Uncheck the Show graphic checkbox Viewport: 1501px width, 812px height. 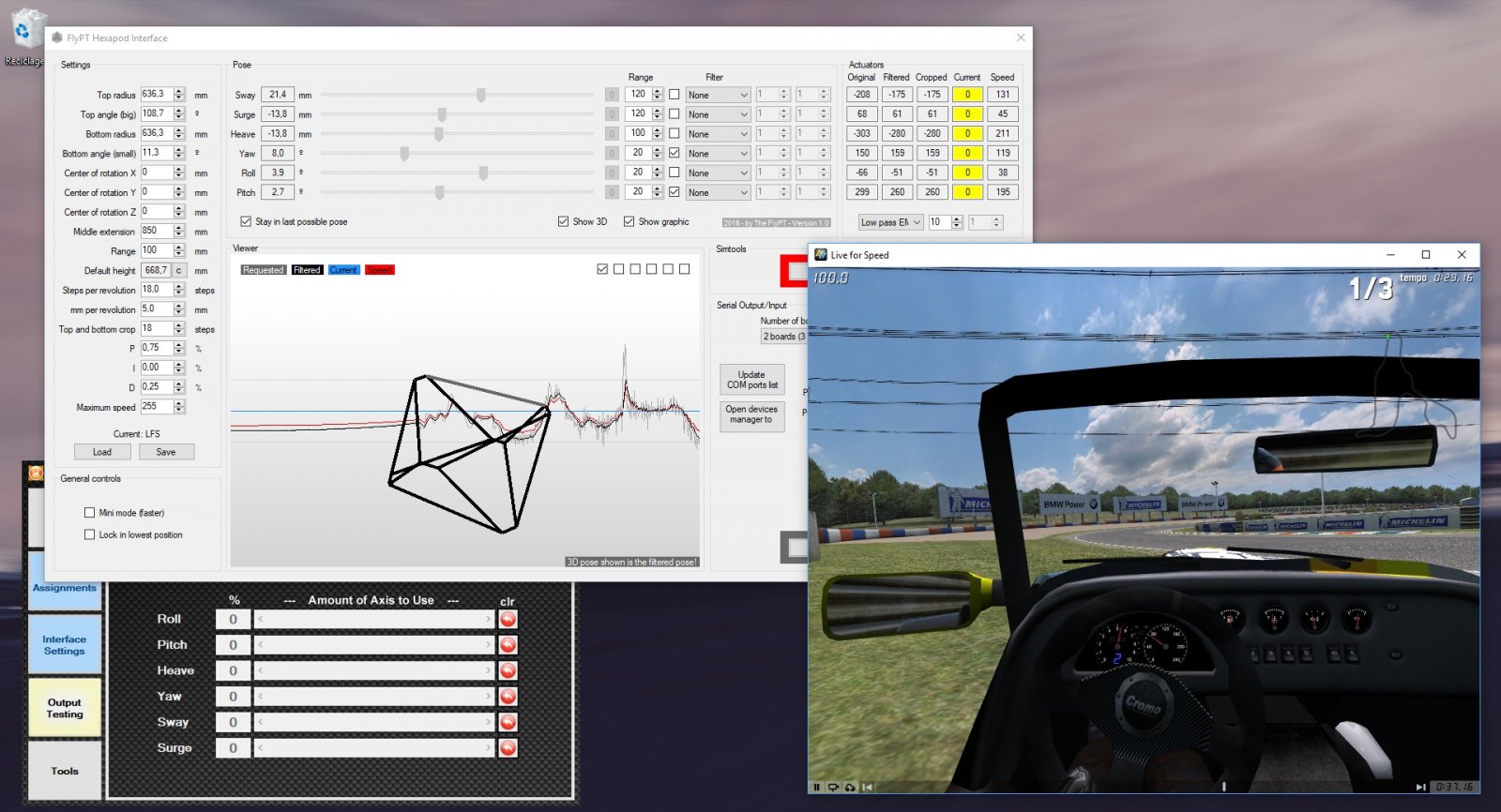tap(629, 222)
